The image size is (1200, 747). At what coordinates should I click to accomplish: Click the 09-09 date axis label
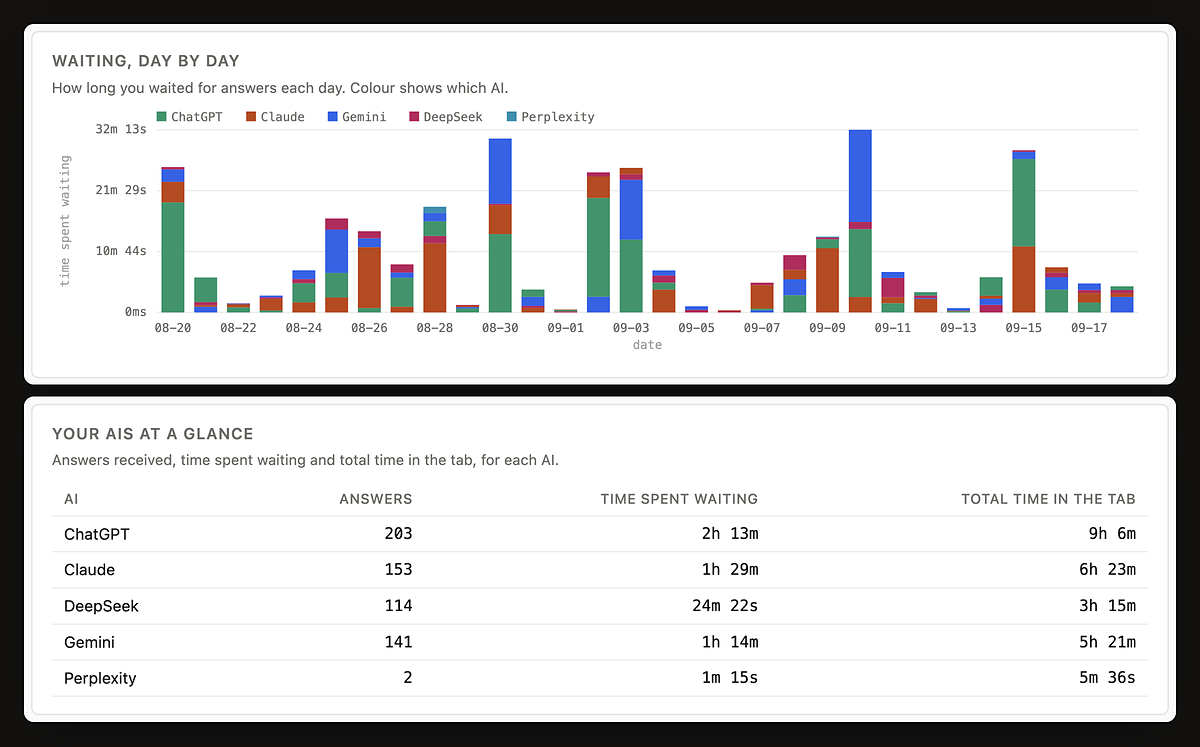827,327
